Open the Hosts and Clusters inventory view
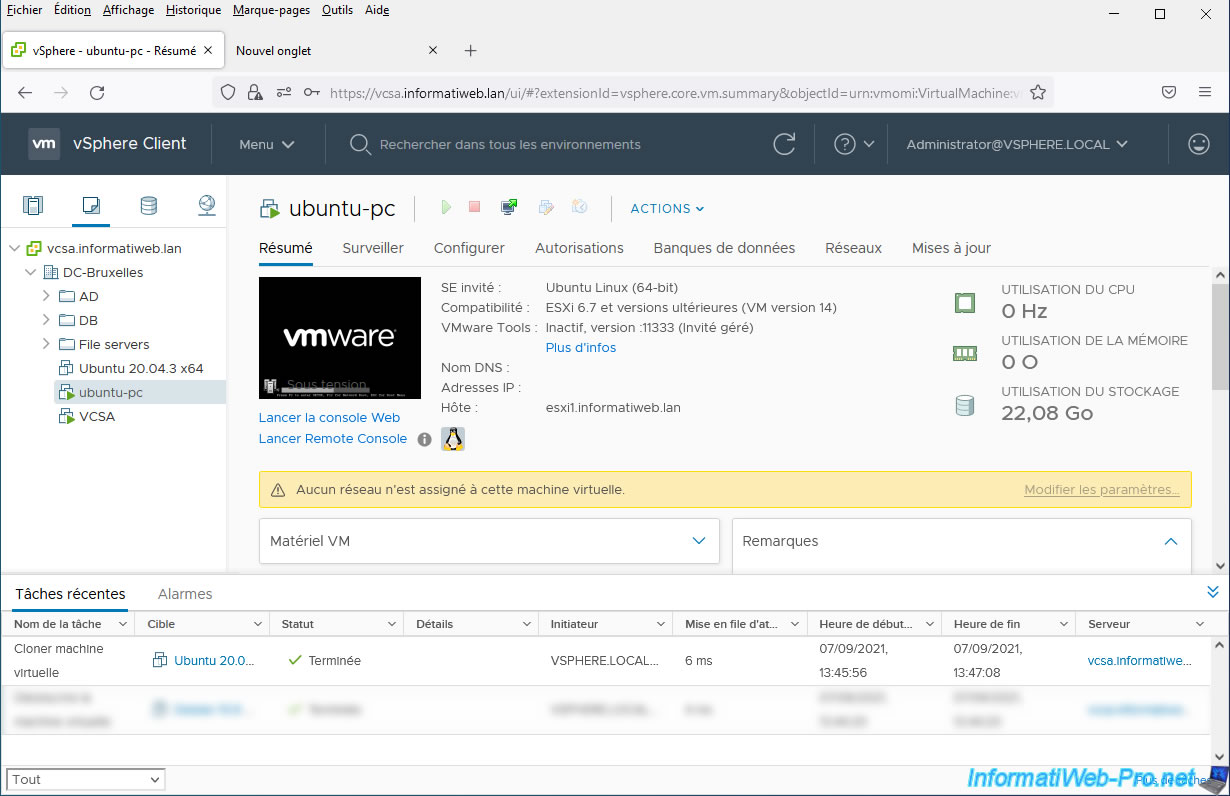 [33, 206]
